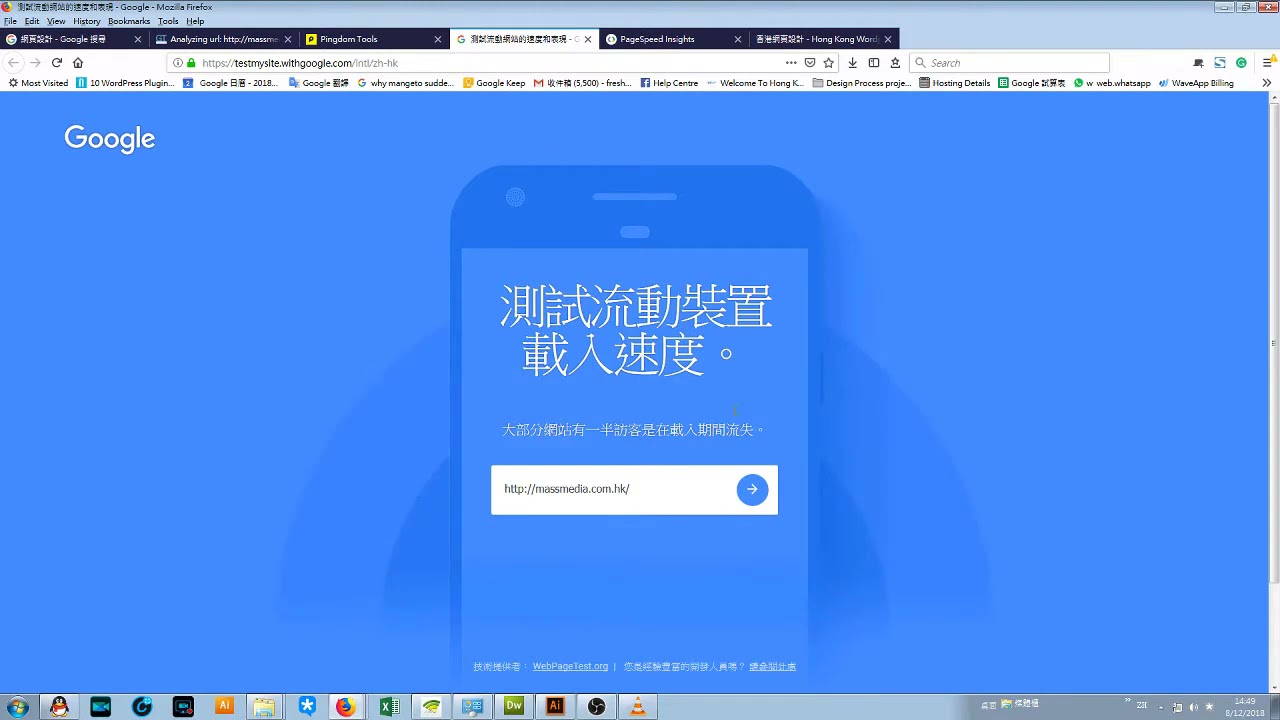Open VLC media player from taskbar

click(638, 707)
